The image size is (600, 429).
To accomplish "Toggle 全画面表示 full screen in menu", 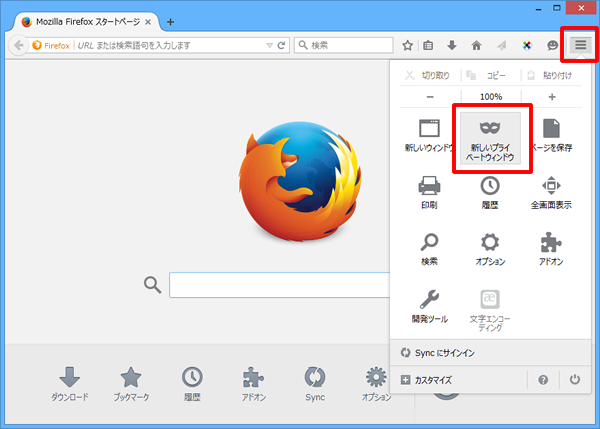I will [x=551, y=192].
